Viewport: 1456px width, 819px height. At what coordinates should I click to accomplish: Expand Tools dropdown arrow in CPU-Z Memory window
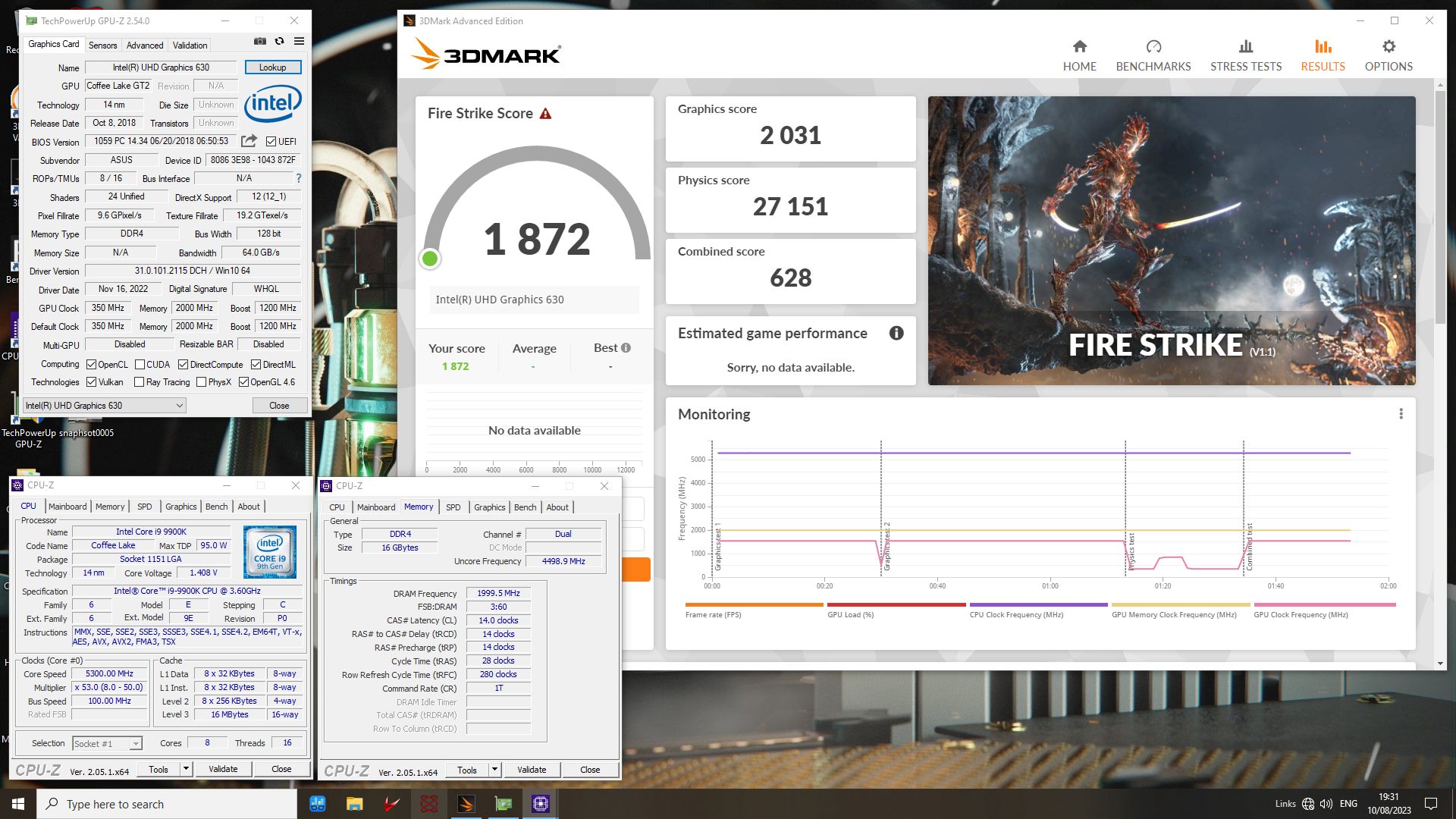pos(494,770)
